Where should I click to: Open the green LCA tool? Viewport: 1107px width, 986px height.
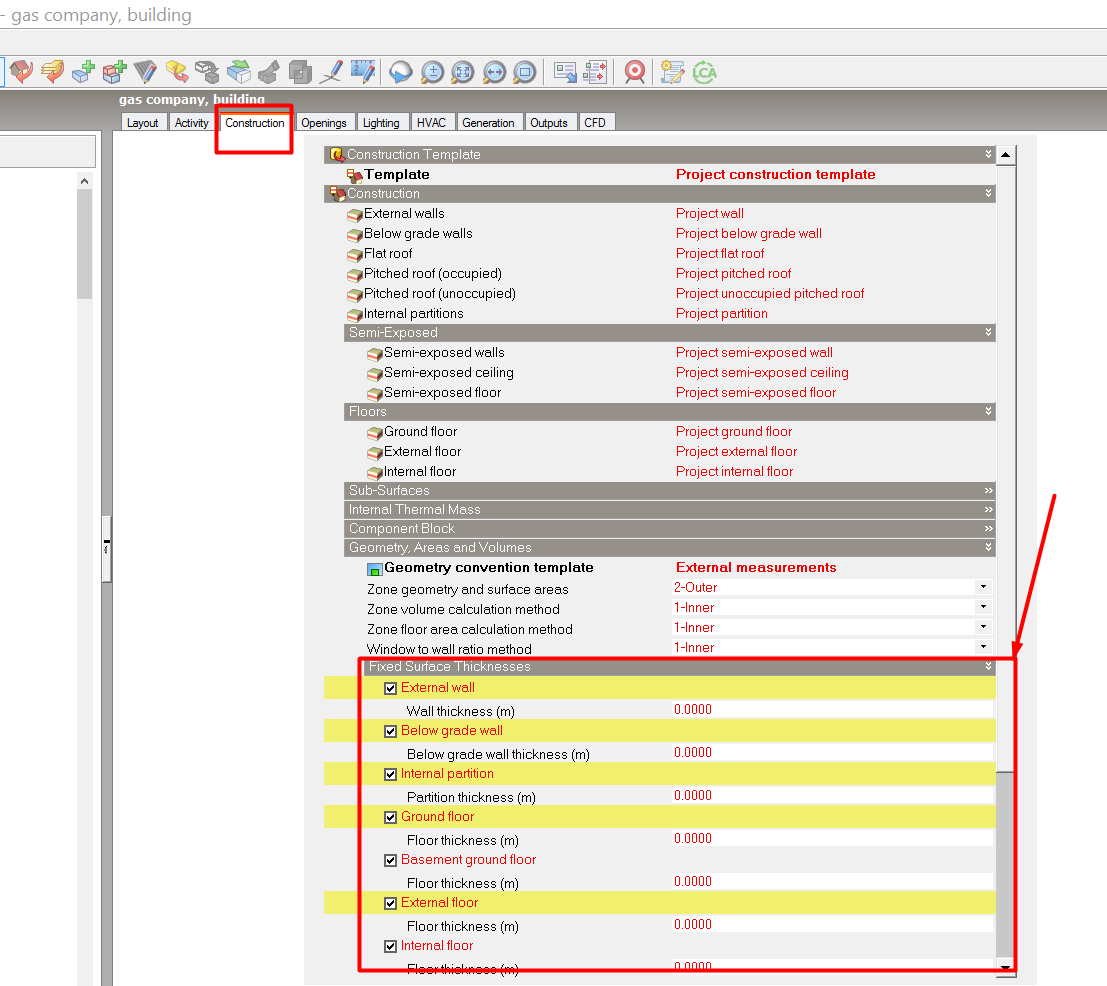704,72
